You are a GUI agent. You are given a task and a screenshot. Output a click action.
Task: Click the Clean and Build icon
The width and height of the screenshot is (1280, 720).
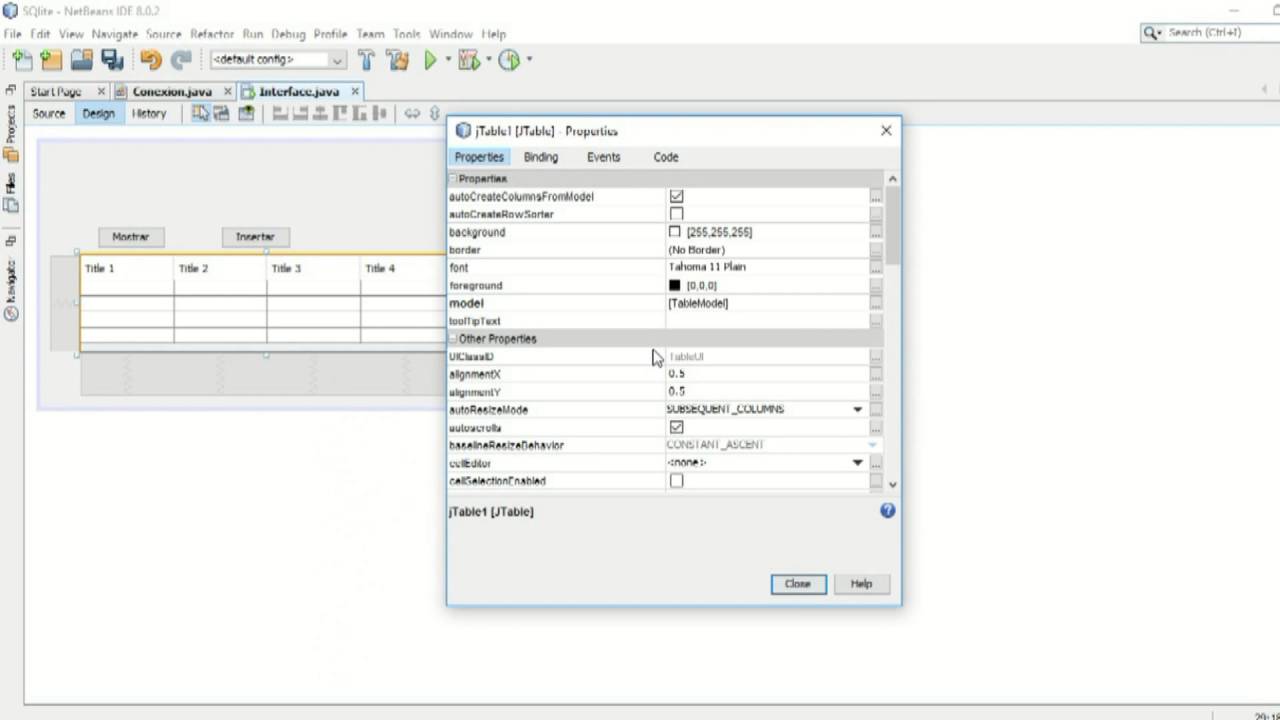[397, 60]
